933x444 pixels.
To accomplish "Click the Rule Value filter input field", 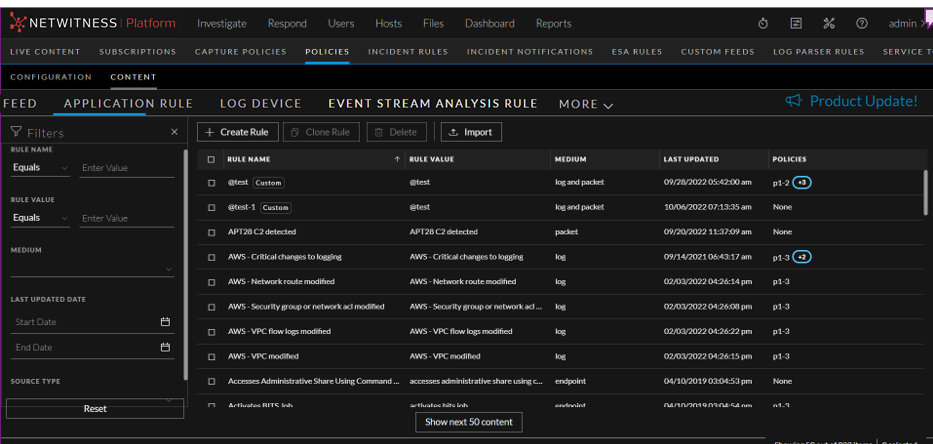I will point(126,218).
